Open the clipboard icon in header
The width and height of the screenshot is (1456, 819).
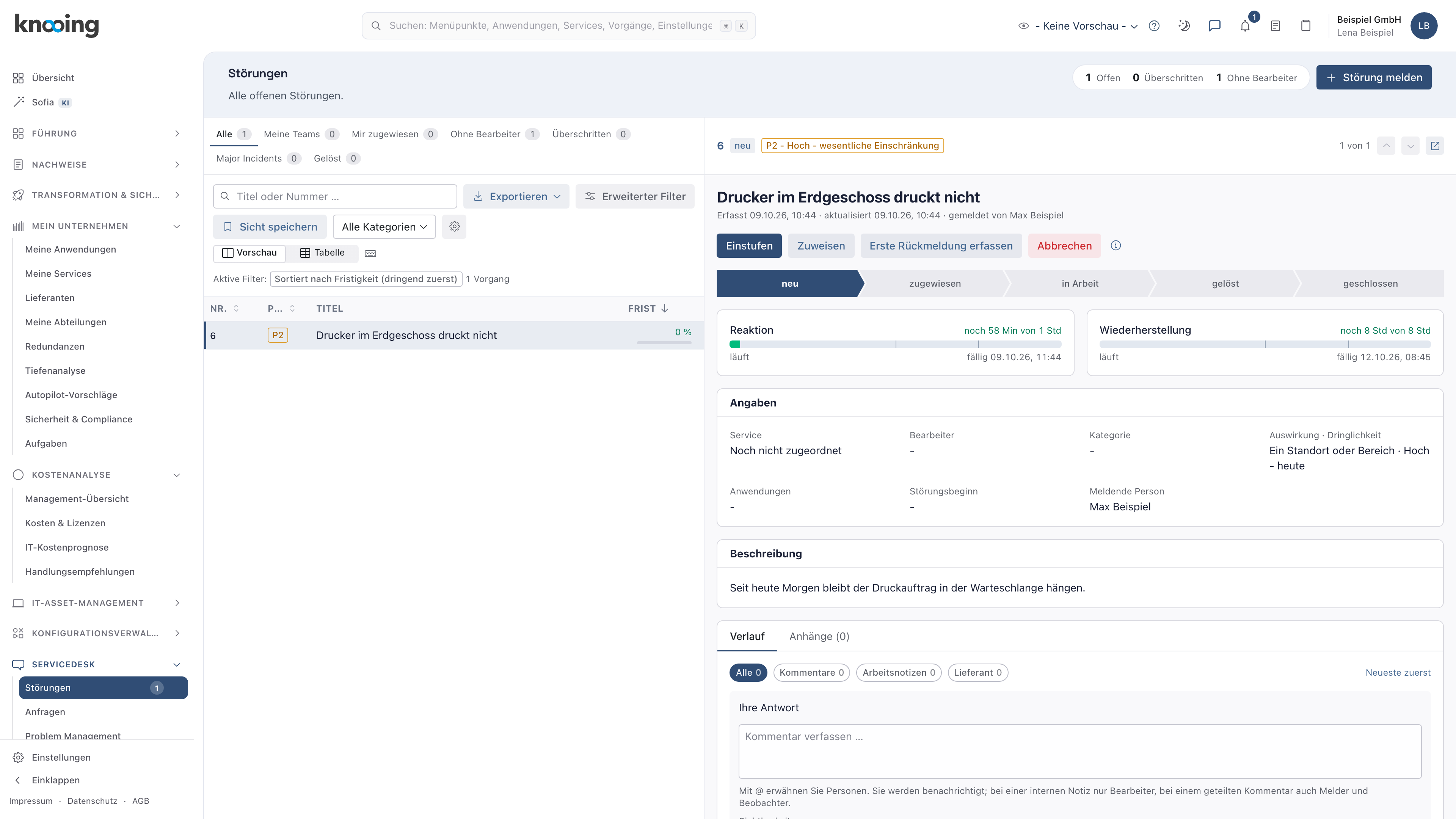click(1305, 26)
